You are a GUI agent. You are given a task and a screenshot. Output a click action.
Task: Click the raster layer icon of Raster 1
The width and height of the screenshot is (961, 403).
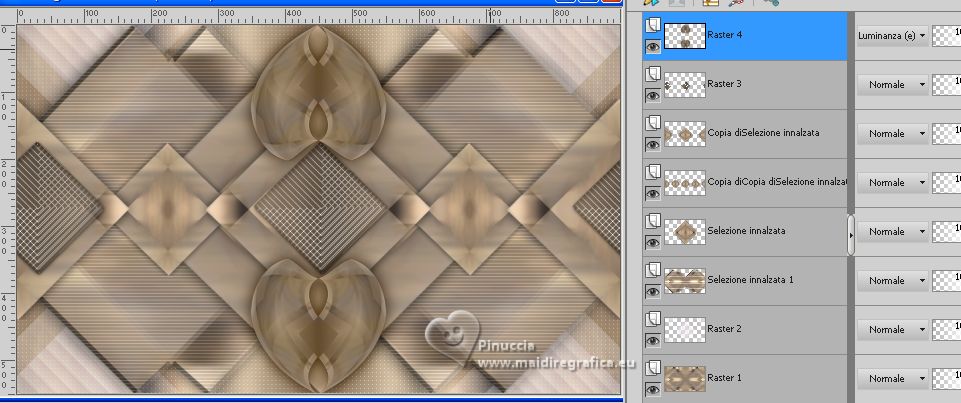(653, 368)
